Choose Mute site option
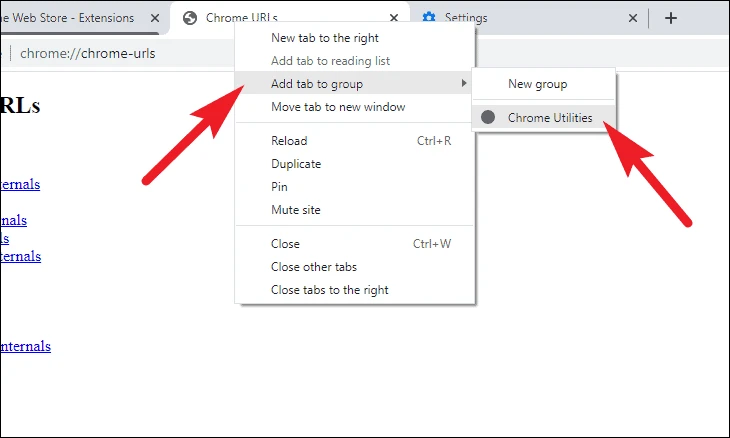 355,209
